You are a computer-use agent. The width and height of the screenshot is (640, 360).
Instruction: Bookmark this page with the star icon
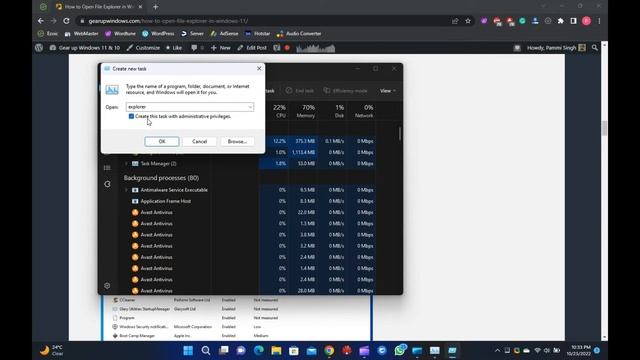coord(468,21)
